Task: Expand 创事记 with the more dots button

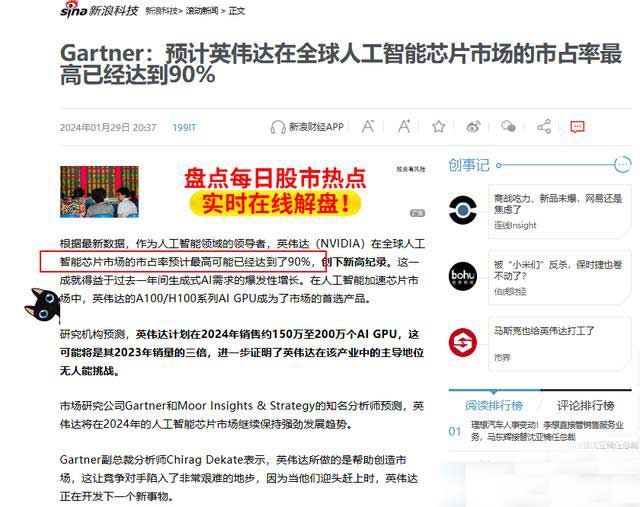Action: (620, 165)
